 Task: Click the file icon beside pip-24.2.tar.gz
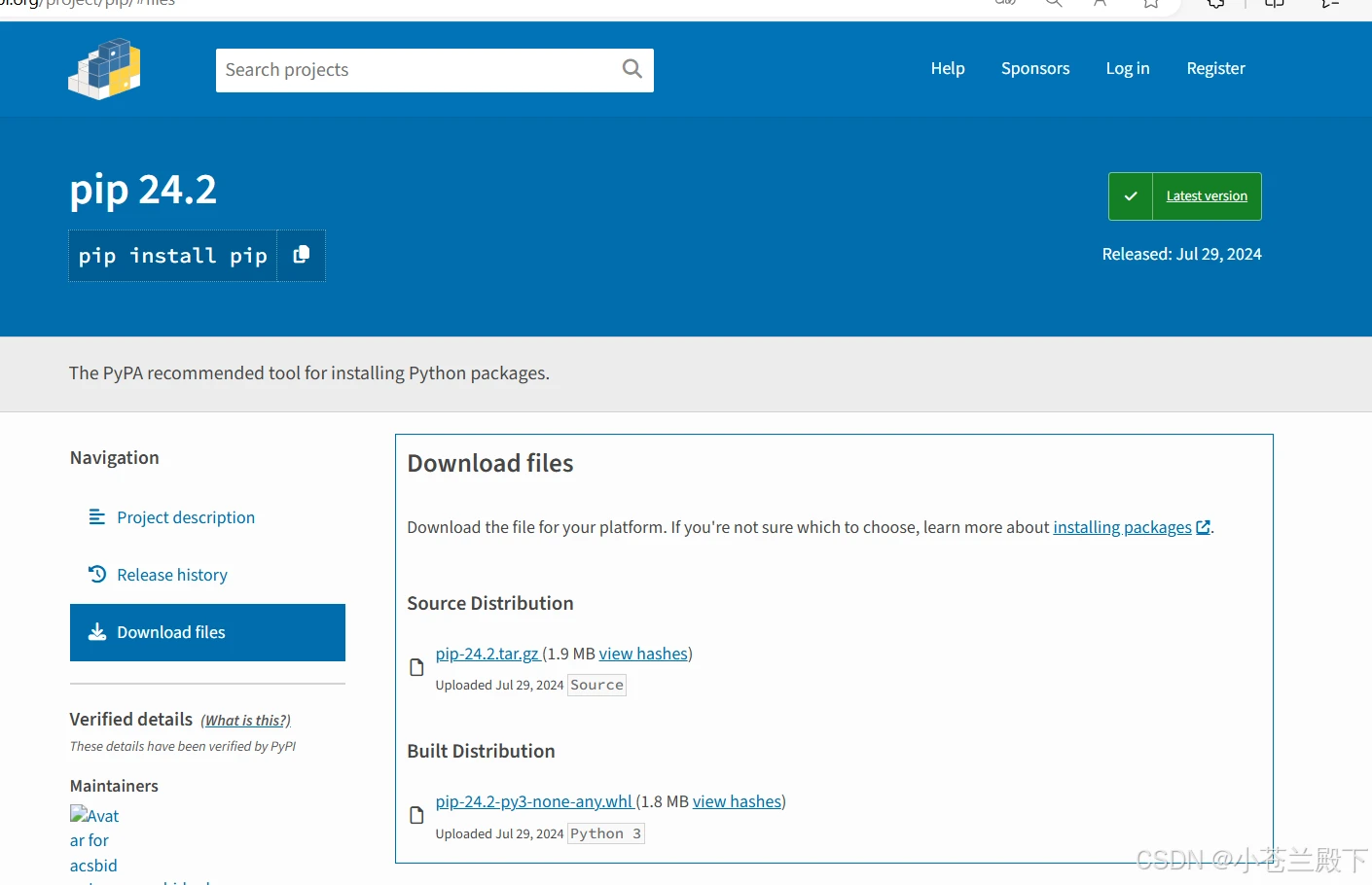pos(416,667)
